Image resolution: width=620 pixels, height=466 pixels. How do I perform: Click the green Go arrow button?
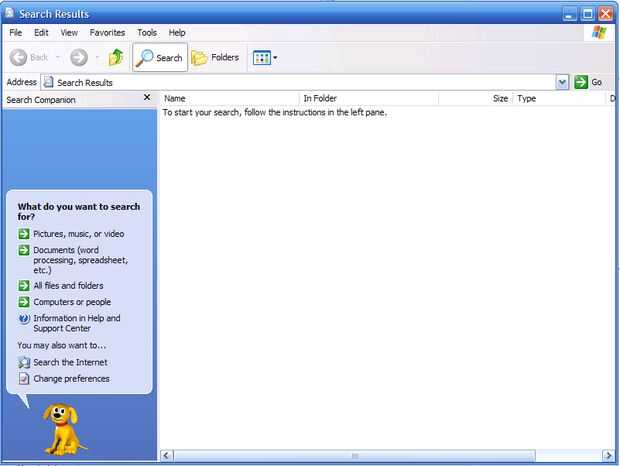pos(581,82)
